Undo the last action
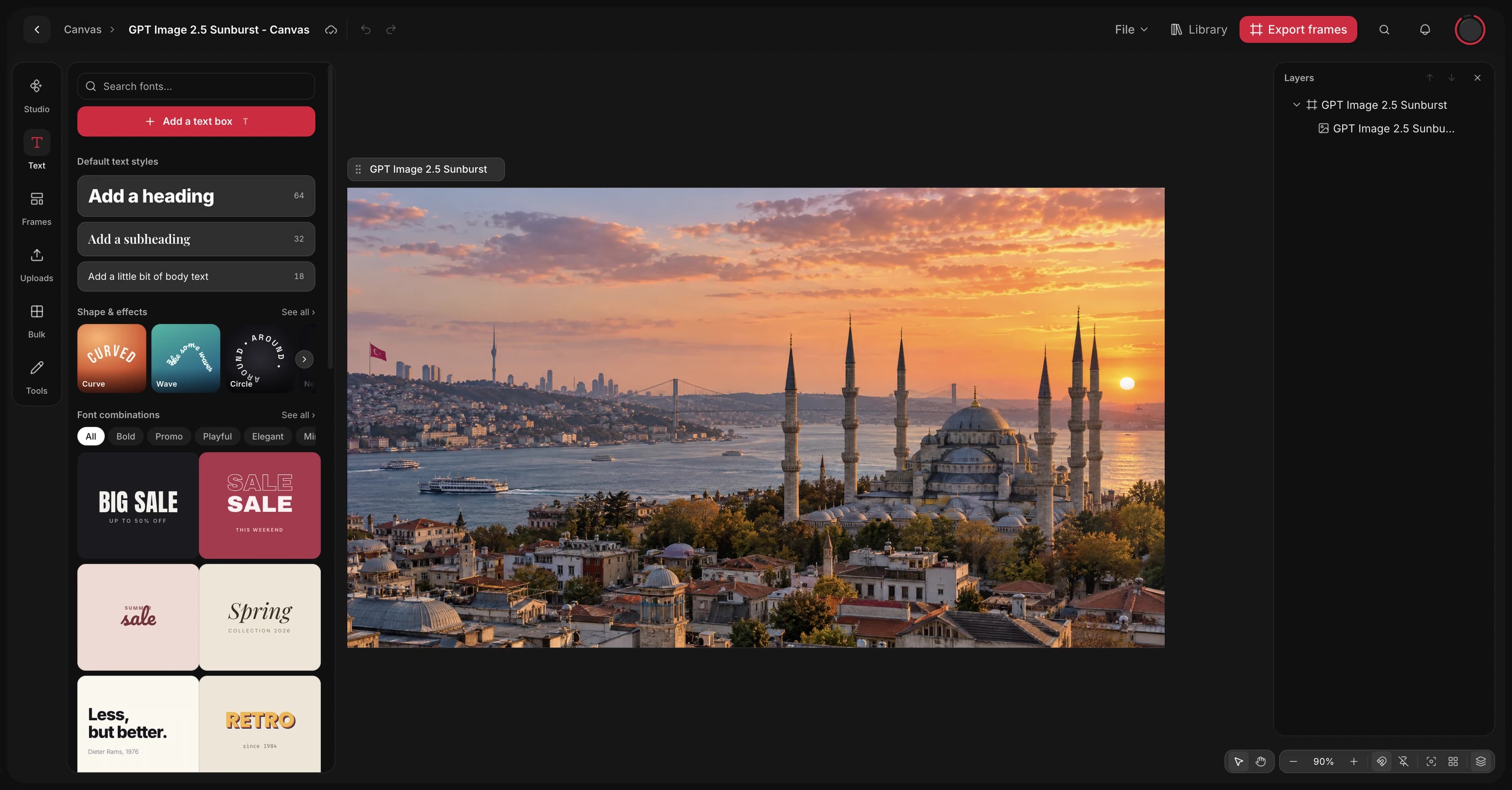Image resolution: width=1512 pixels, height=790 pixels. (x=366, y=29)
